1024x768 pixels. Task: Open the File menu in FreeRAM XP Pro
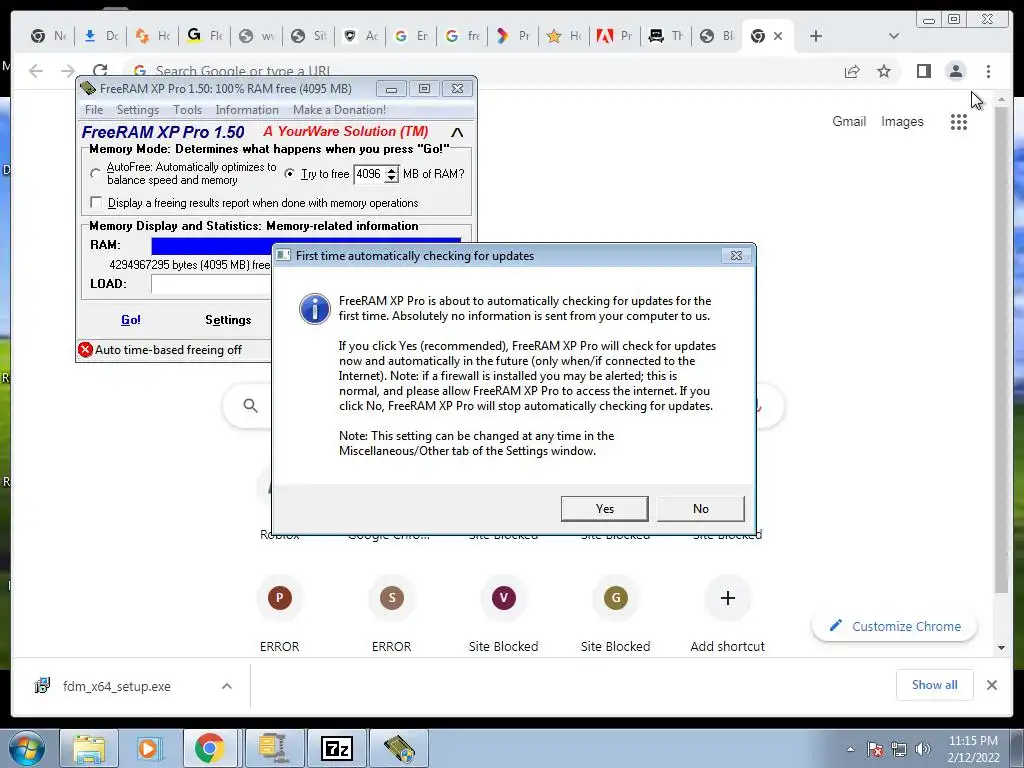[x=94, y=110]
